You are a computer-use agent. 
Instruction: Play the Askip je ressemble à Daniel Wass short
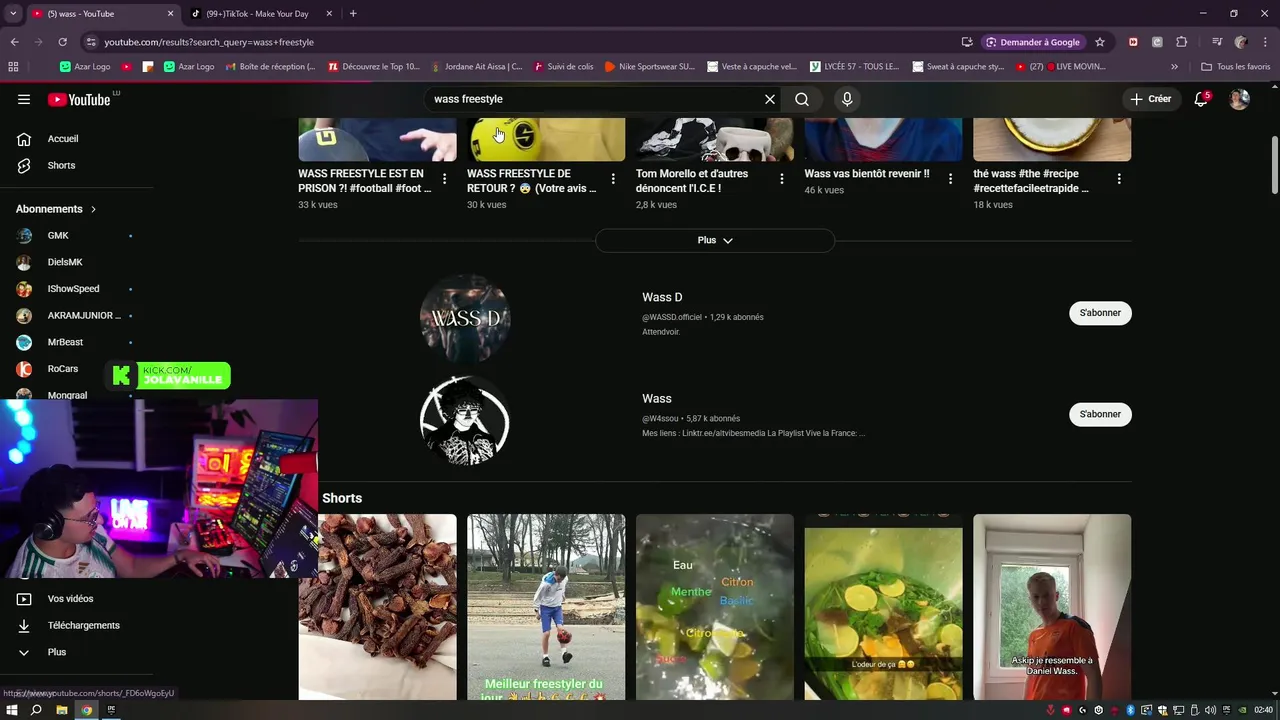[x=1052, y=607]
